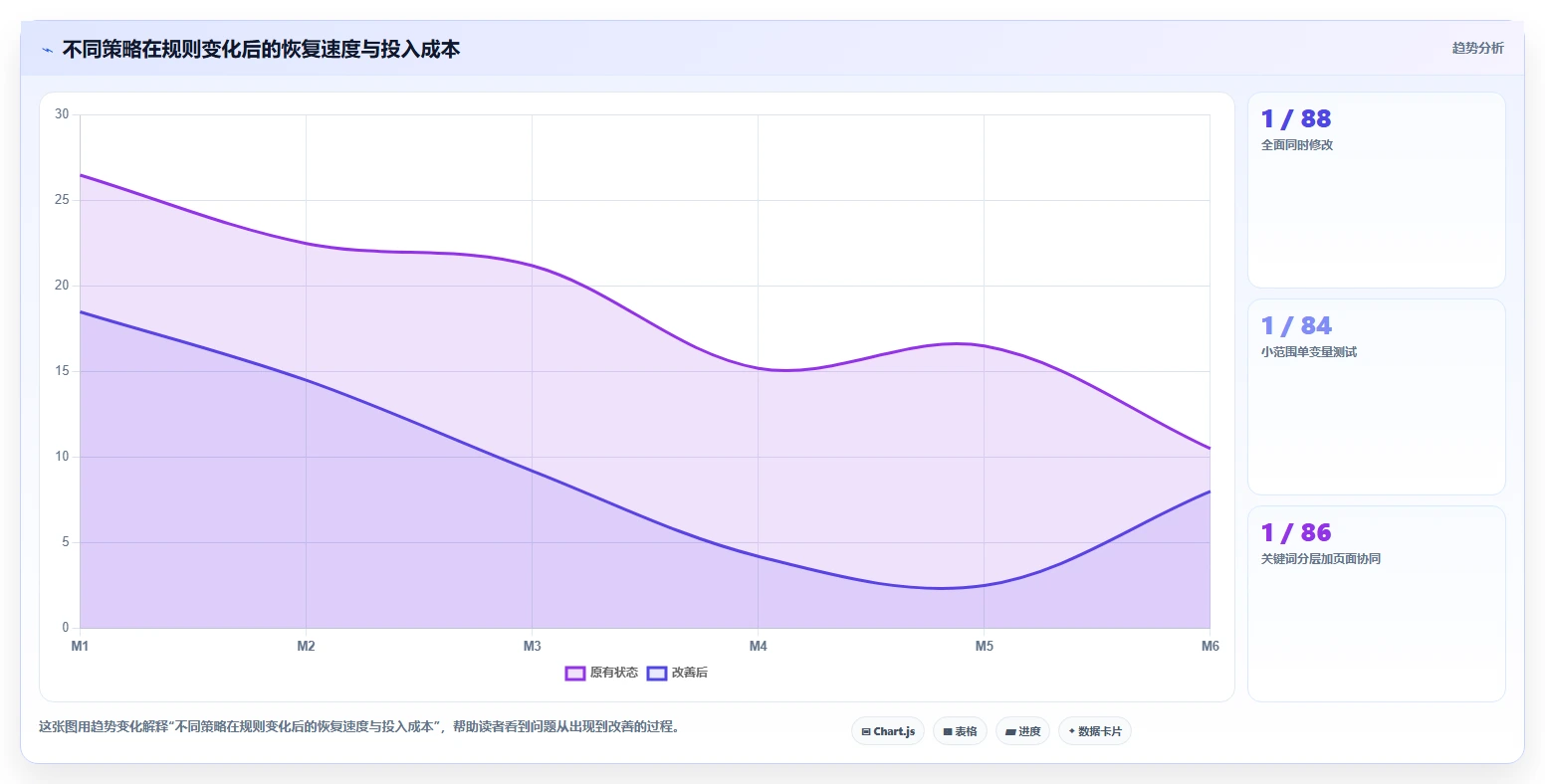This screenshot has height=784, width=1545.
Task: Click the y-axis value 20
Action: (x=62, y=286)
